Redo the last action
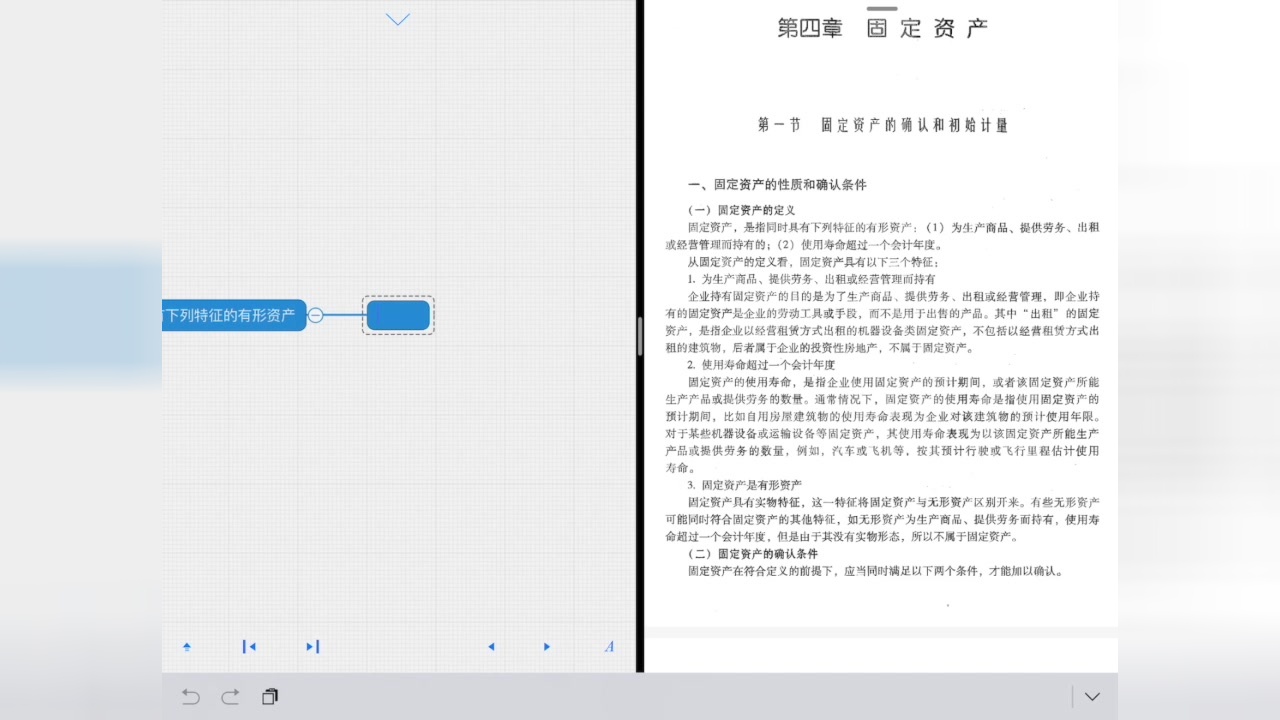Viewport: 1280px width, 720px height. [230, 697]
